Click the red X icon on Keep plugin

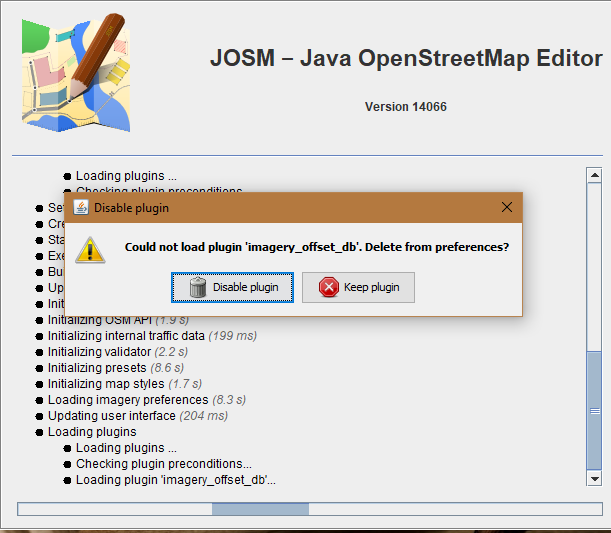point(328,287)
